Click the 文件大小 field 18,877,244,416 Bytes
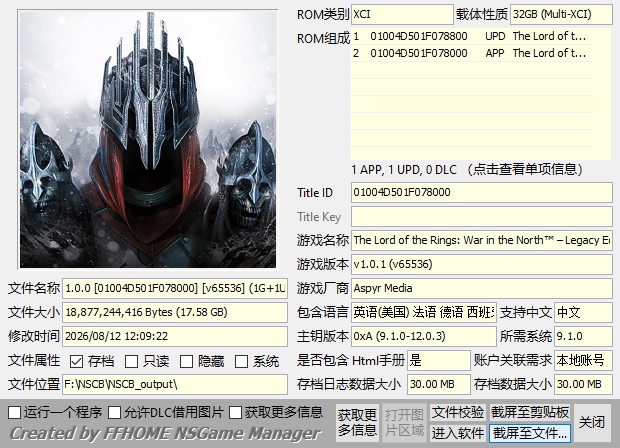Image resolution: width=620 pixels, height=448 pixels. coord(175,312)
